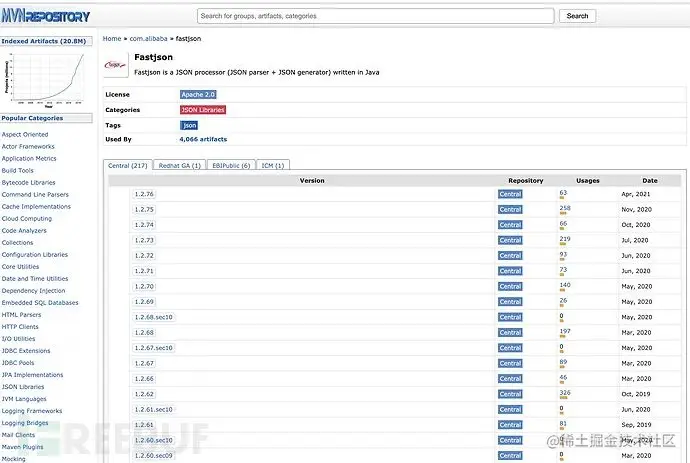Open version 1.2.68.sec10
Image resolution: width=690 pixels, height=463 pixels.
click(154, 317)
